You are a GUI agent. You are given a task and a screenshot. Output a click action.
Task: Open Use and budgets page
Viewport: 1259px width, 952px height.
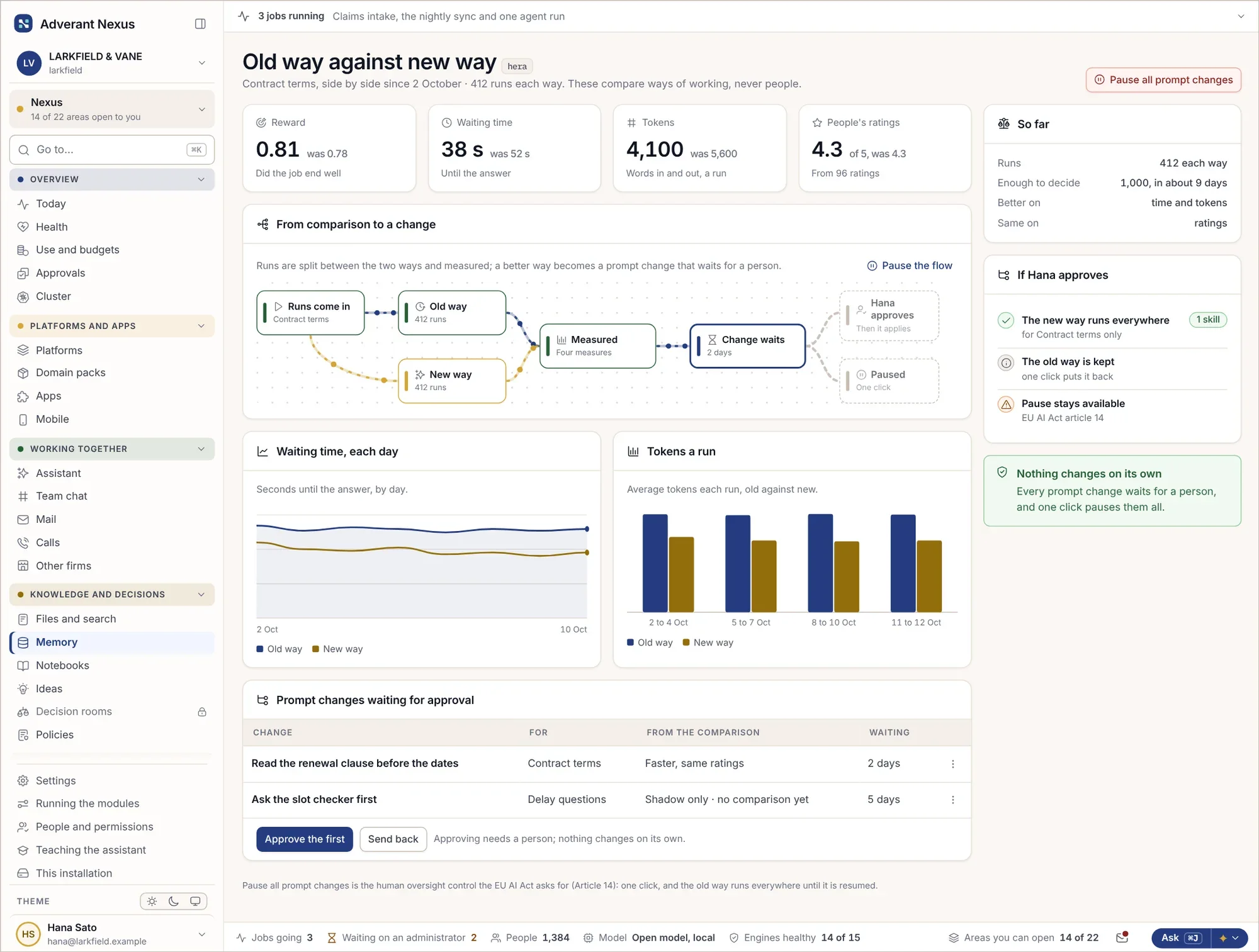click(112, 250)
